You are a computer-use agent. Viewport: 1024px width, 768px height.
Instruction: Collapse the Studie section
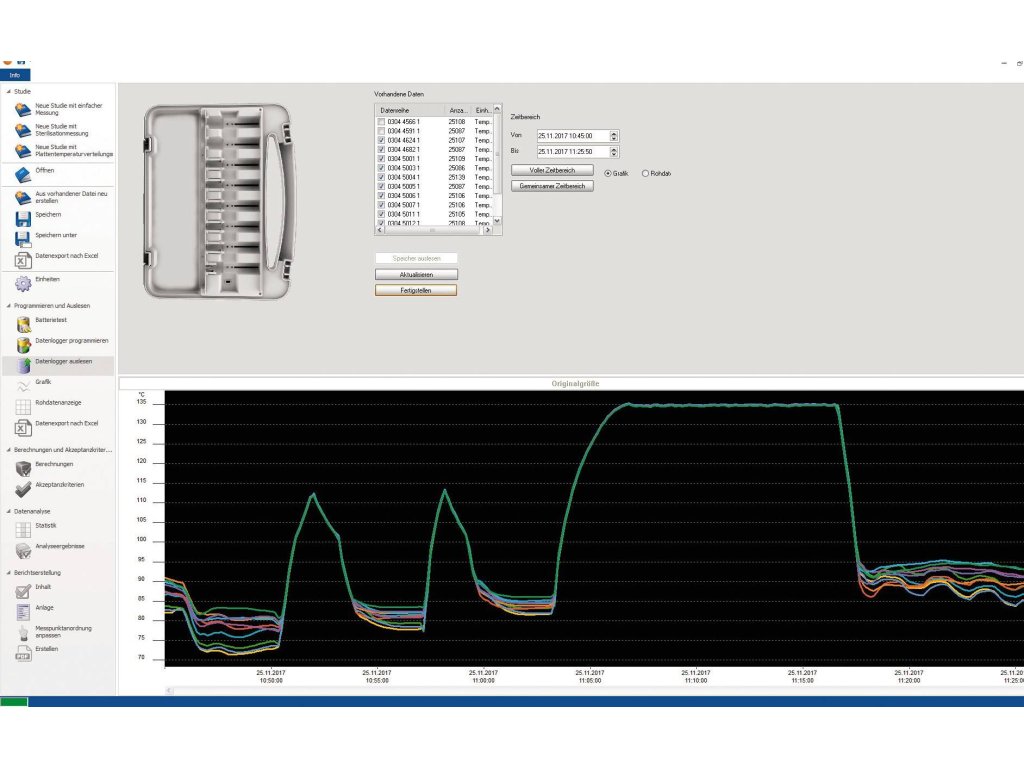[8, 91]
